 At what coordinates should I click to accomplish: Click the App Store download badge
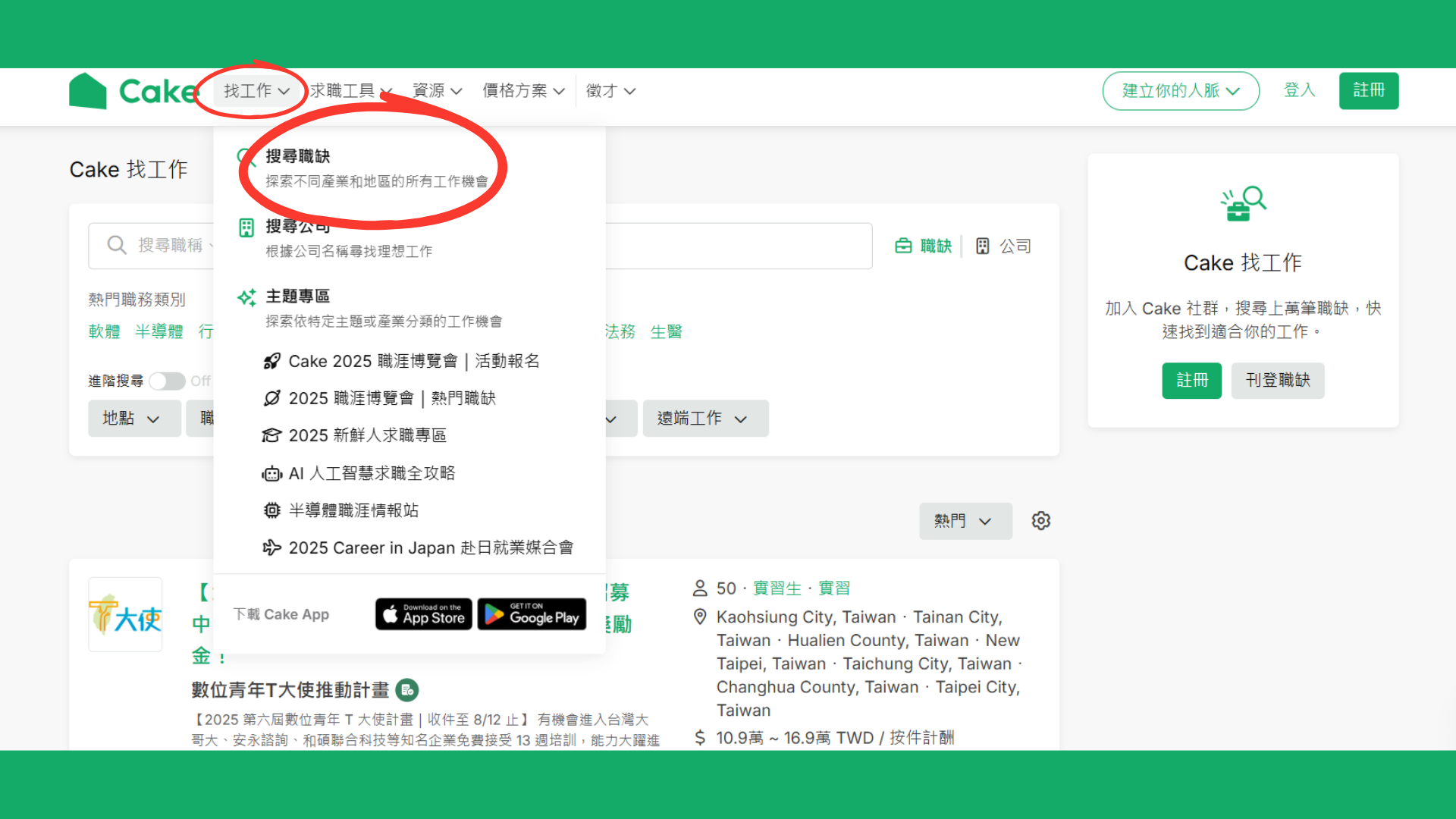point(423,614)
